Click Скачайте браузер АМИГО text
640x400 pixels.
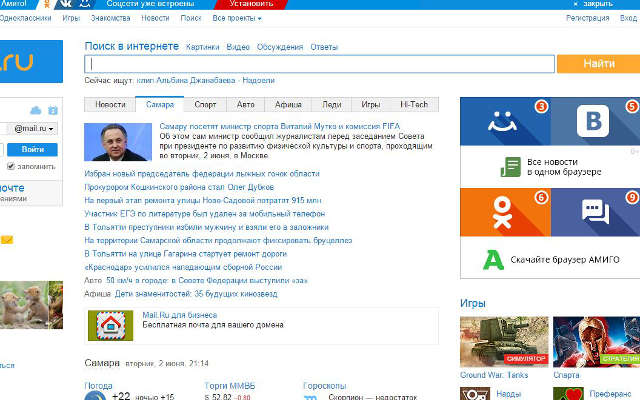[x=565, y=260]
